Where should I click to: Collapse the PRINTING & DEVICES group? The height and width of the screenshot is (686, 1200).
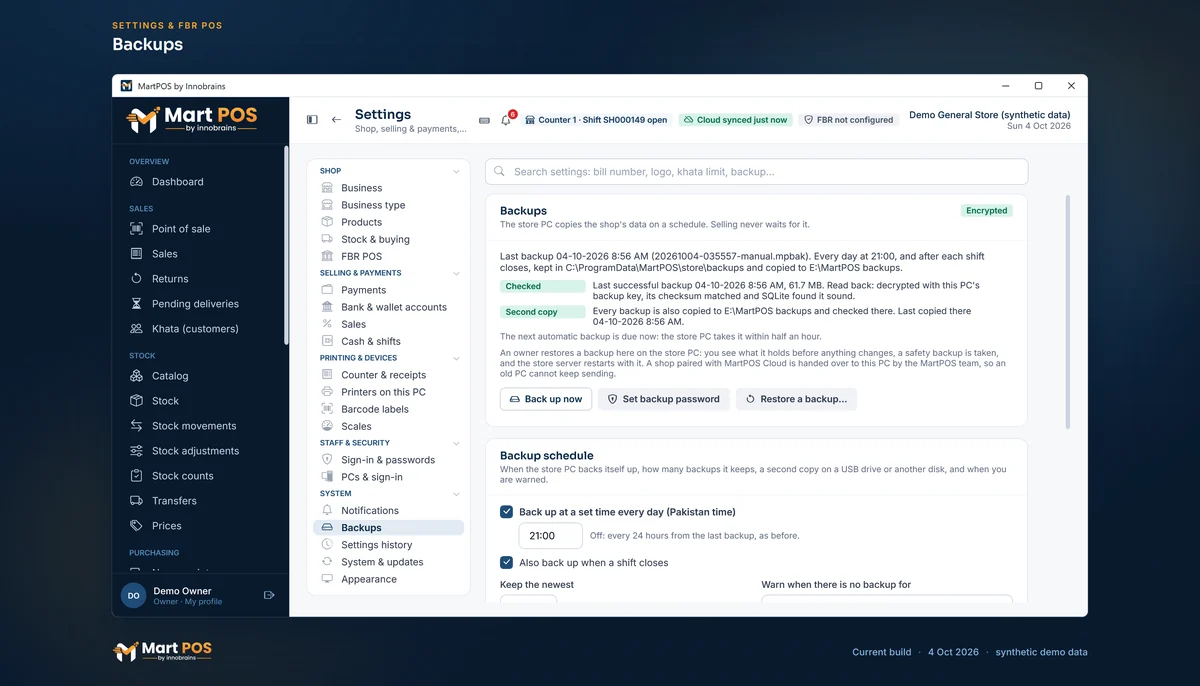[x=456, y=358]
